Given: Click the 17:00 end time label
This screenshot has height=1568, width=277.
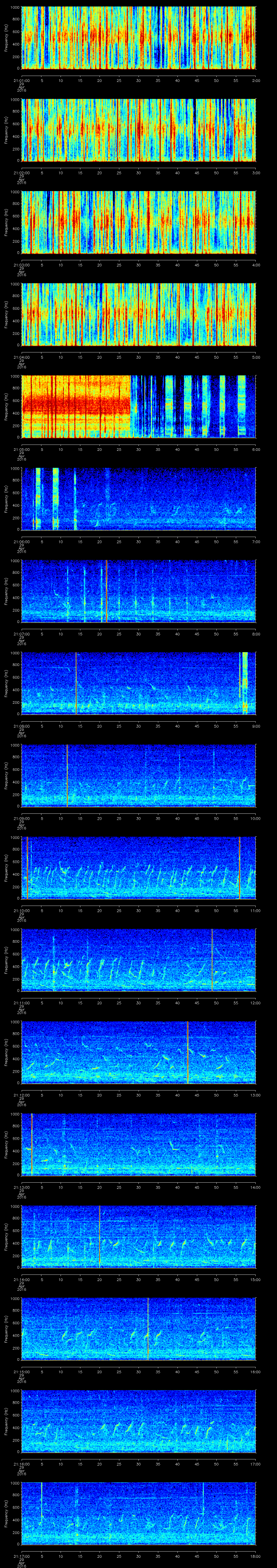Looking at the screenshot, I should (x=256, y=1464).
